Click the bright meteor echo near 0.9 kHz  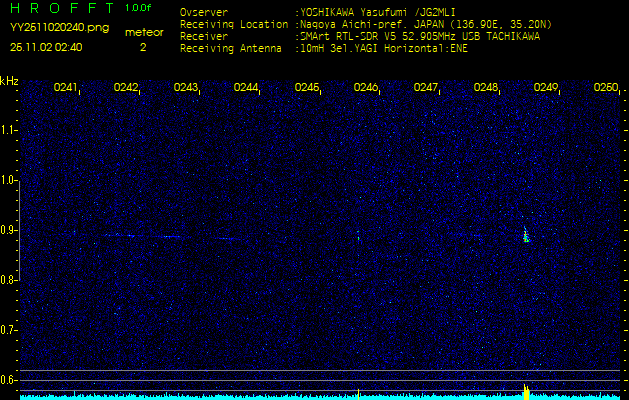[x=525, y=236]
